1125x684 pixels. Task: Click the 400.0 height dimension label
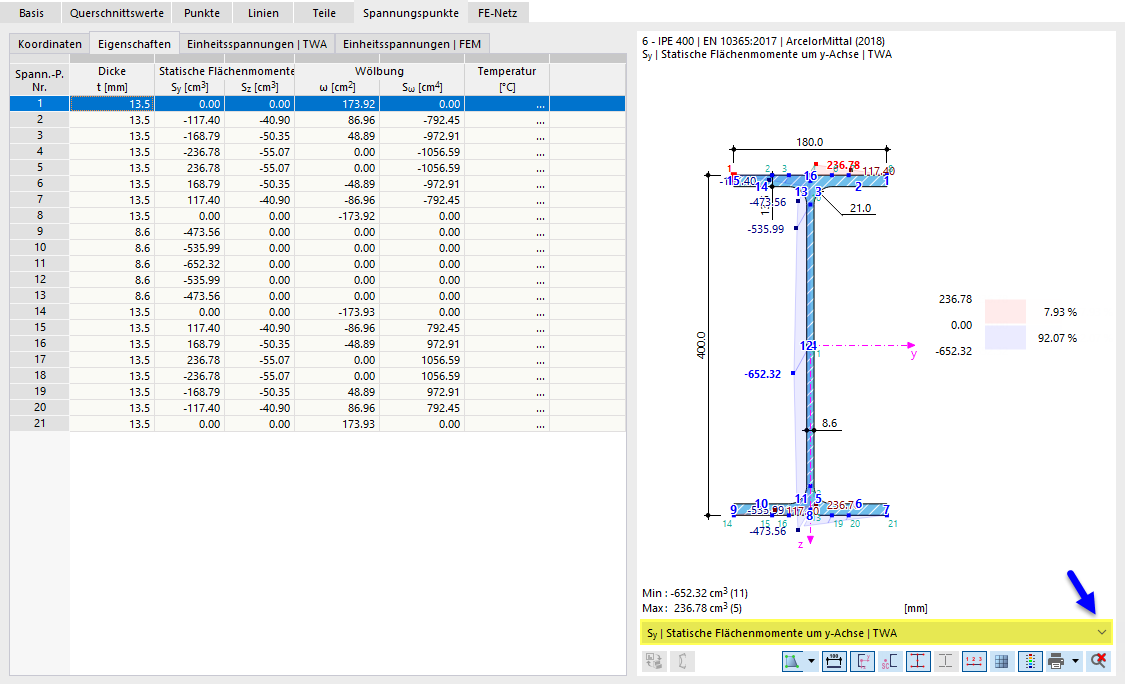coord(701,345)
